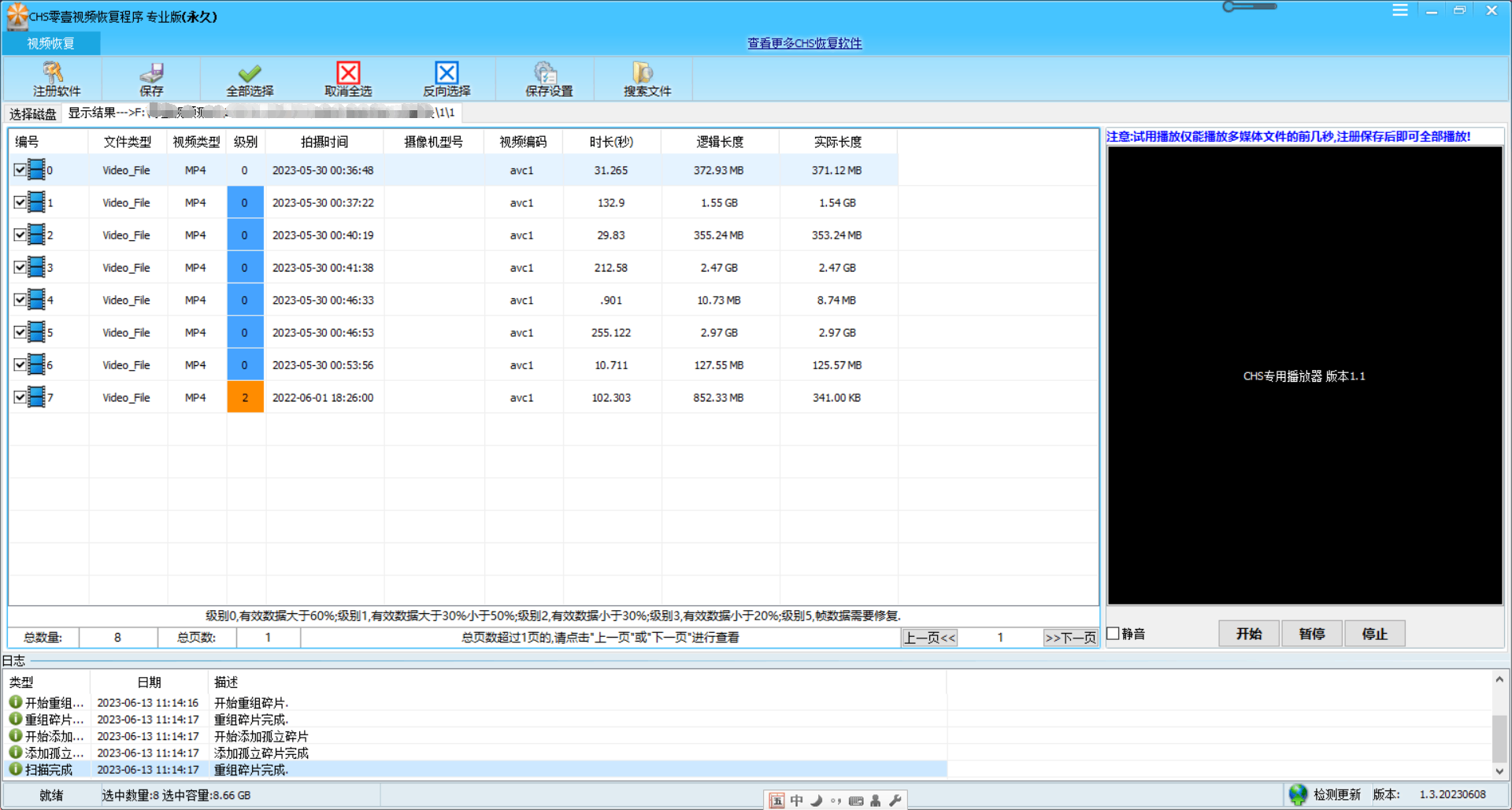Click the 扫描完成 log entry info icon
The height and width of the screenshot is (810, 1512).
(x=15, y=769)
